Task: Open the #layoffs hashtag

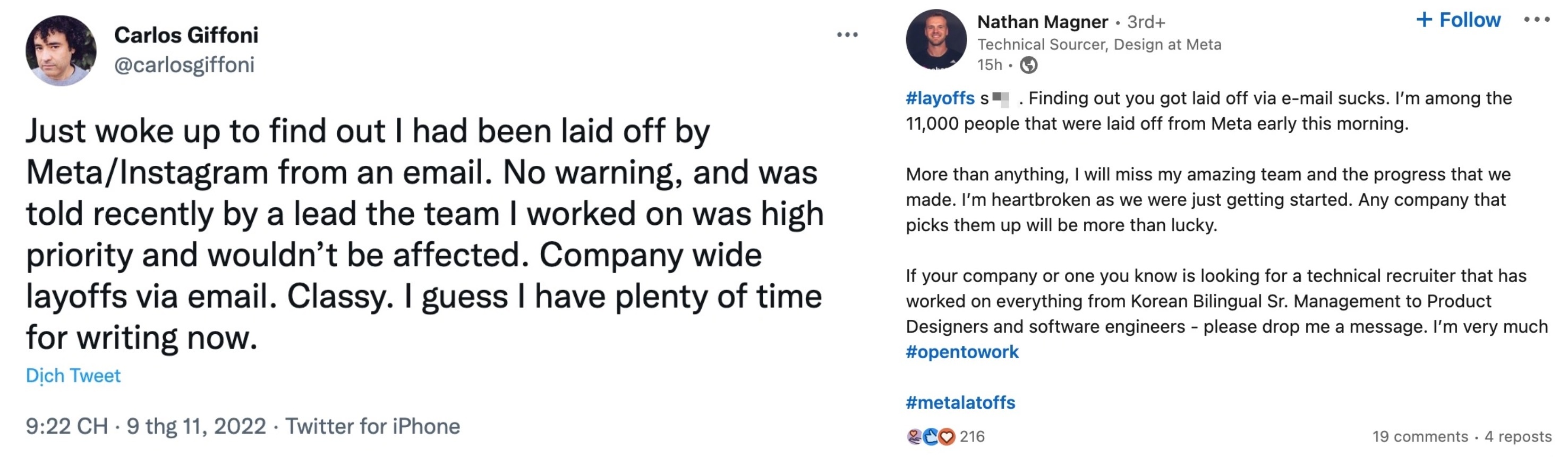Action: tap(940, 98)
